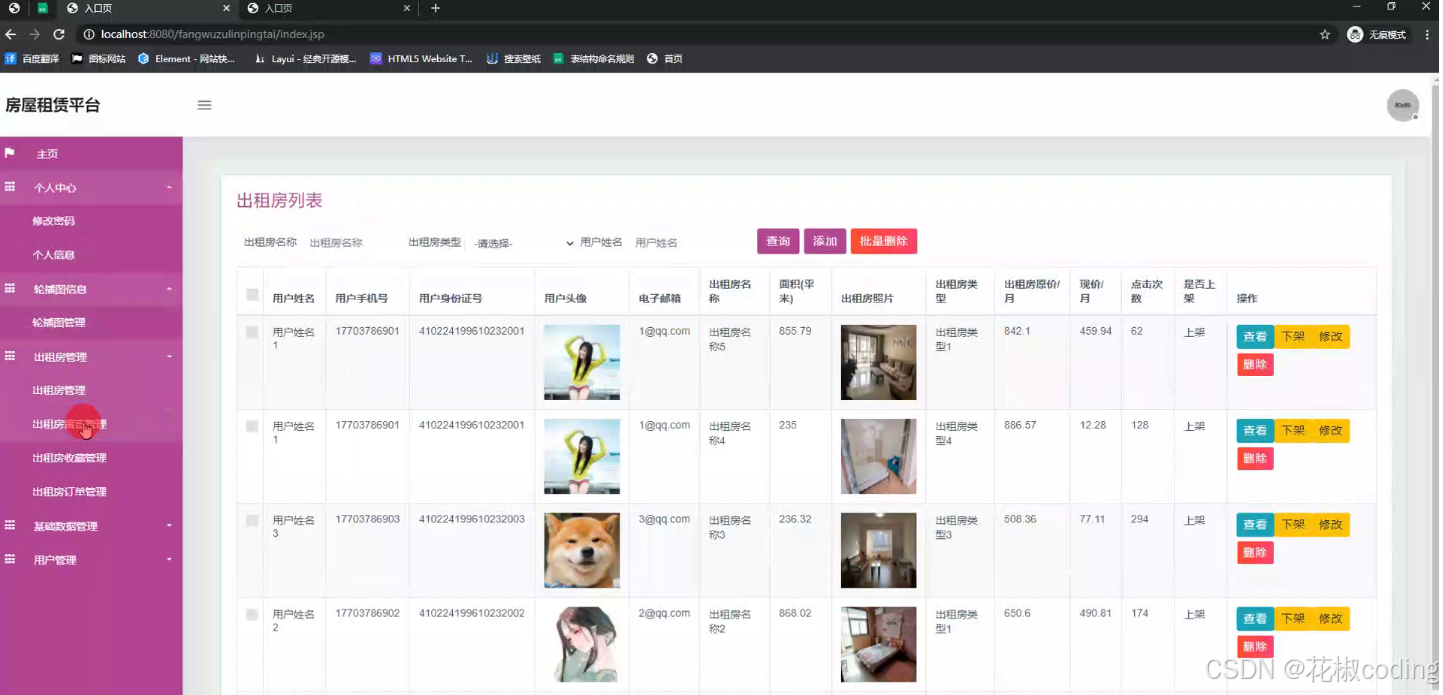1443x695 pixels.
Task: Click the grid icon beside 轮播图信息
Action: 10,288
